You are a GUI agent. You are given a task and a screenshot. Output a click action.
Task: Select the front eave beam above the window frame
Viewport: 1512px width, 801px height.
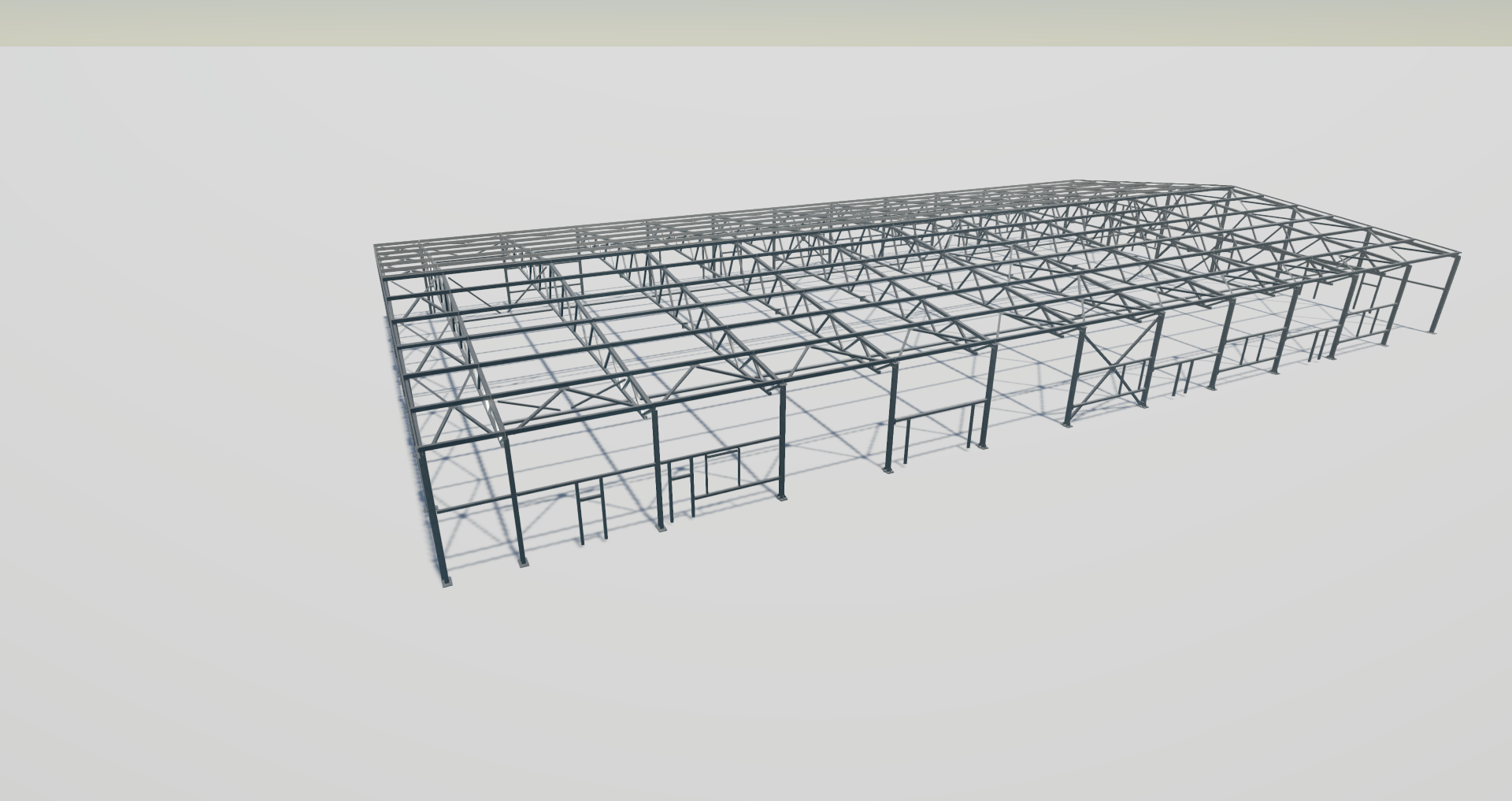pyautogui.click(x=709, y=400)
